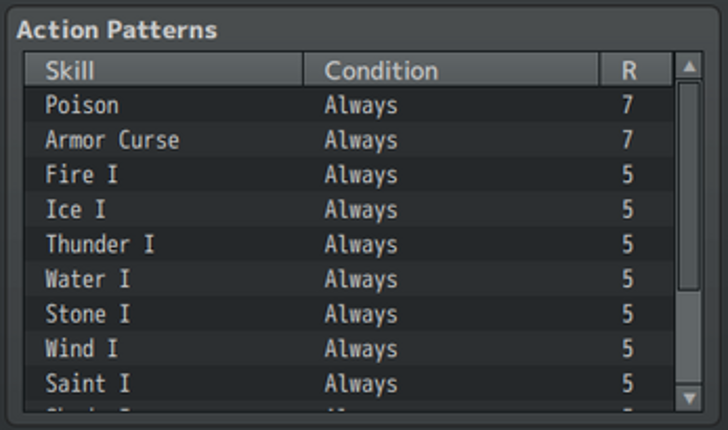This screenshot has width=728, height=430.
Task: Click the Condition column header
Action: click(451, 70)
